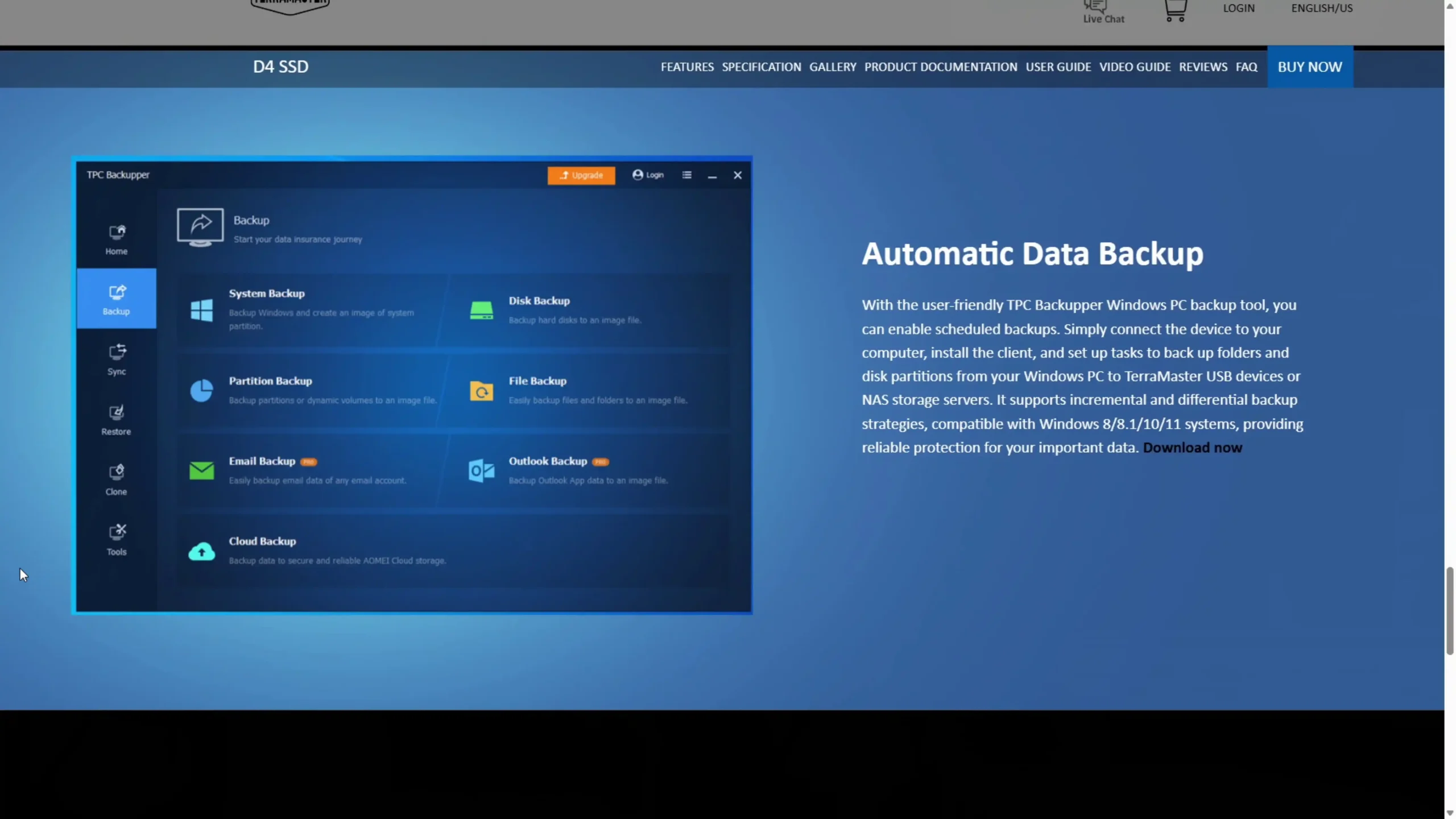
Task: Open the GALLERY section
Action: pos(833,67)
